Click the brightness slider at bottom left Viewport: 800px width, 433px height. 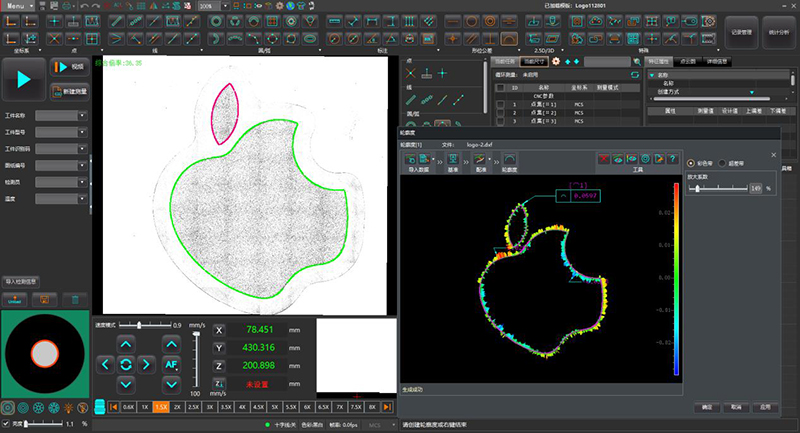tap(44, 424)
